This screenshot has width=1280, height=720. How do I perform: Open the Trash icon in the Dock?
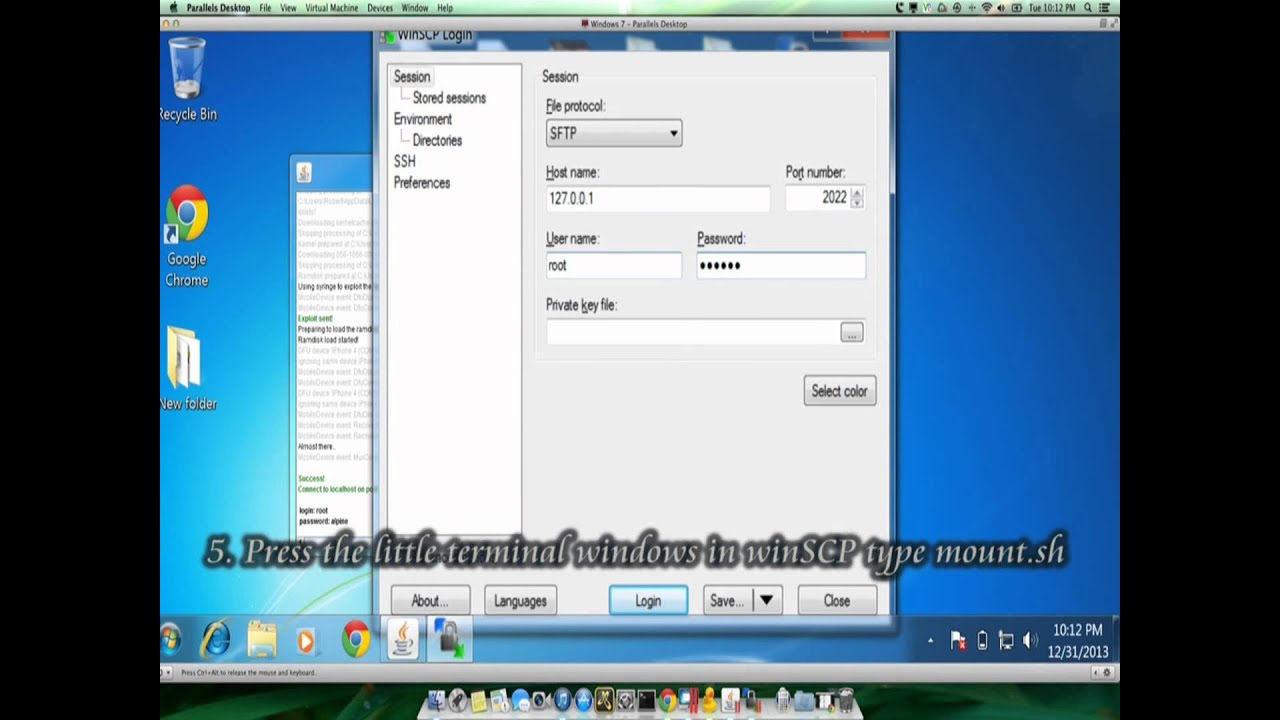[846, 700]
